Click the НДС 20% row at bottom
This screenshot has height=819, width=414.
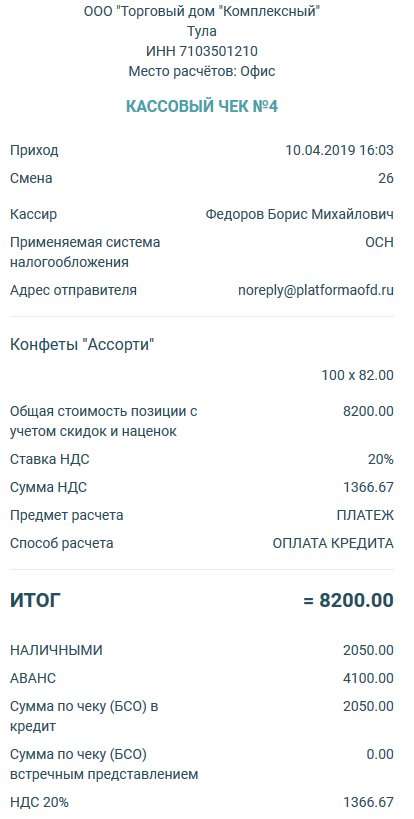(x=202, y=802)
